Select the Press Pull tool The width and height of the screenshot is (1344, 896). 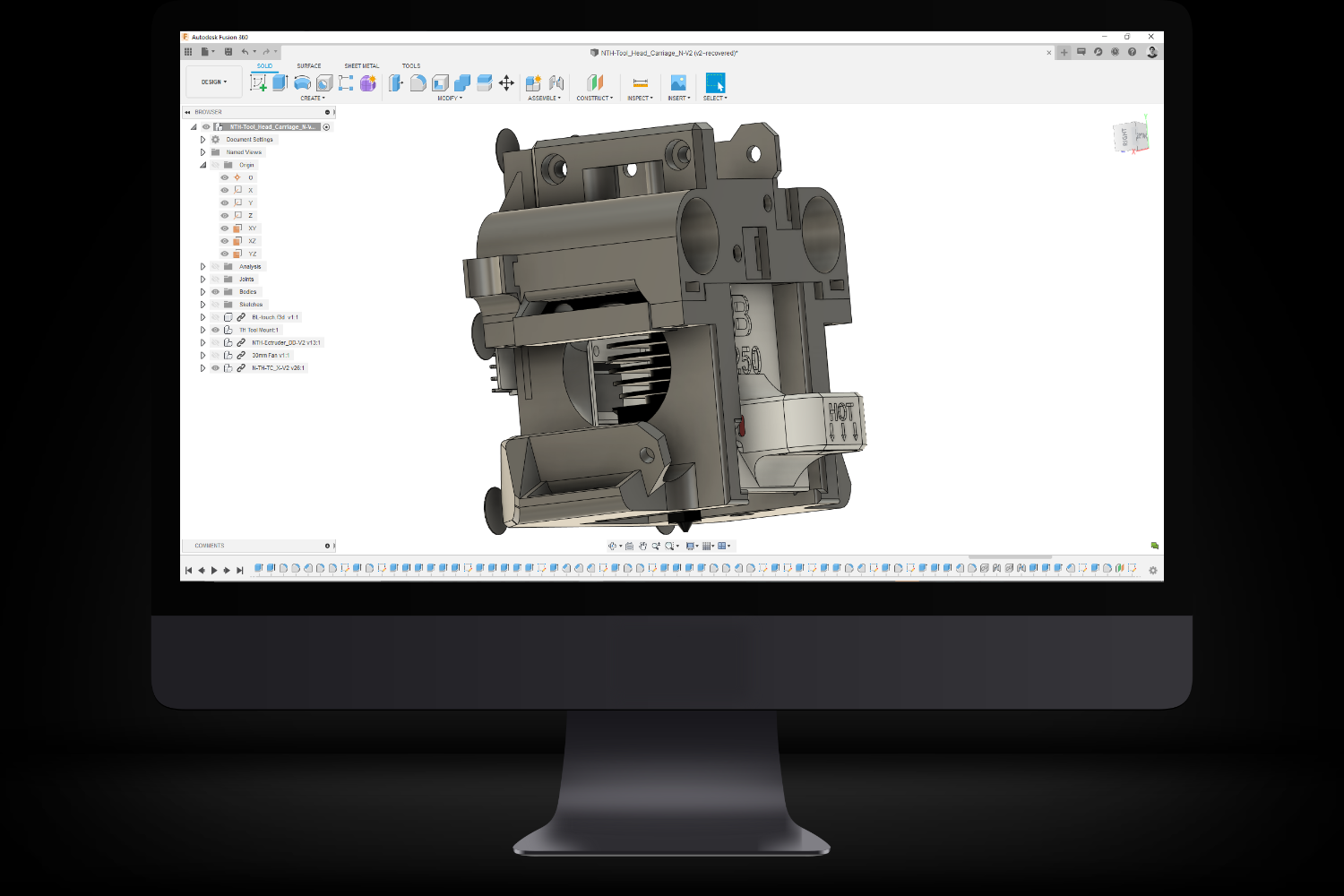(x=396, y=82)
